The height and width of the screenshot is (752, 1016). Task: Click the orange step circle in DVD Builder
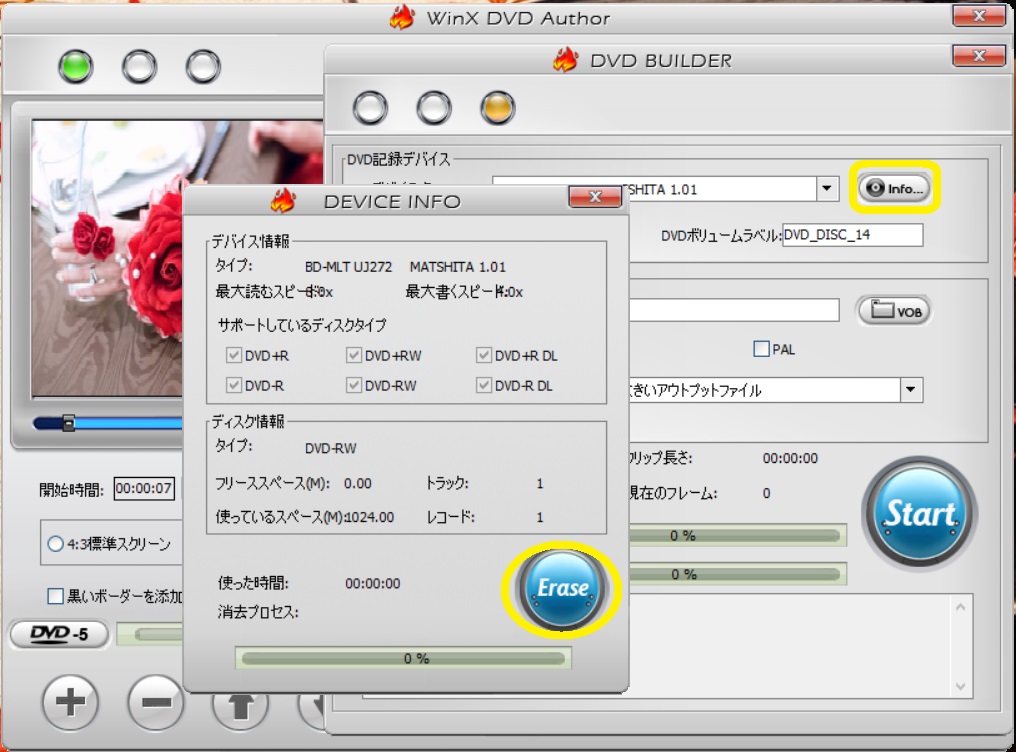click(x=498, y=108)
